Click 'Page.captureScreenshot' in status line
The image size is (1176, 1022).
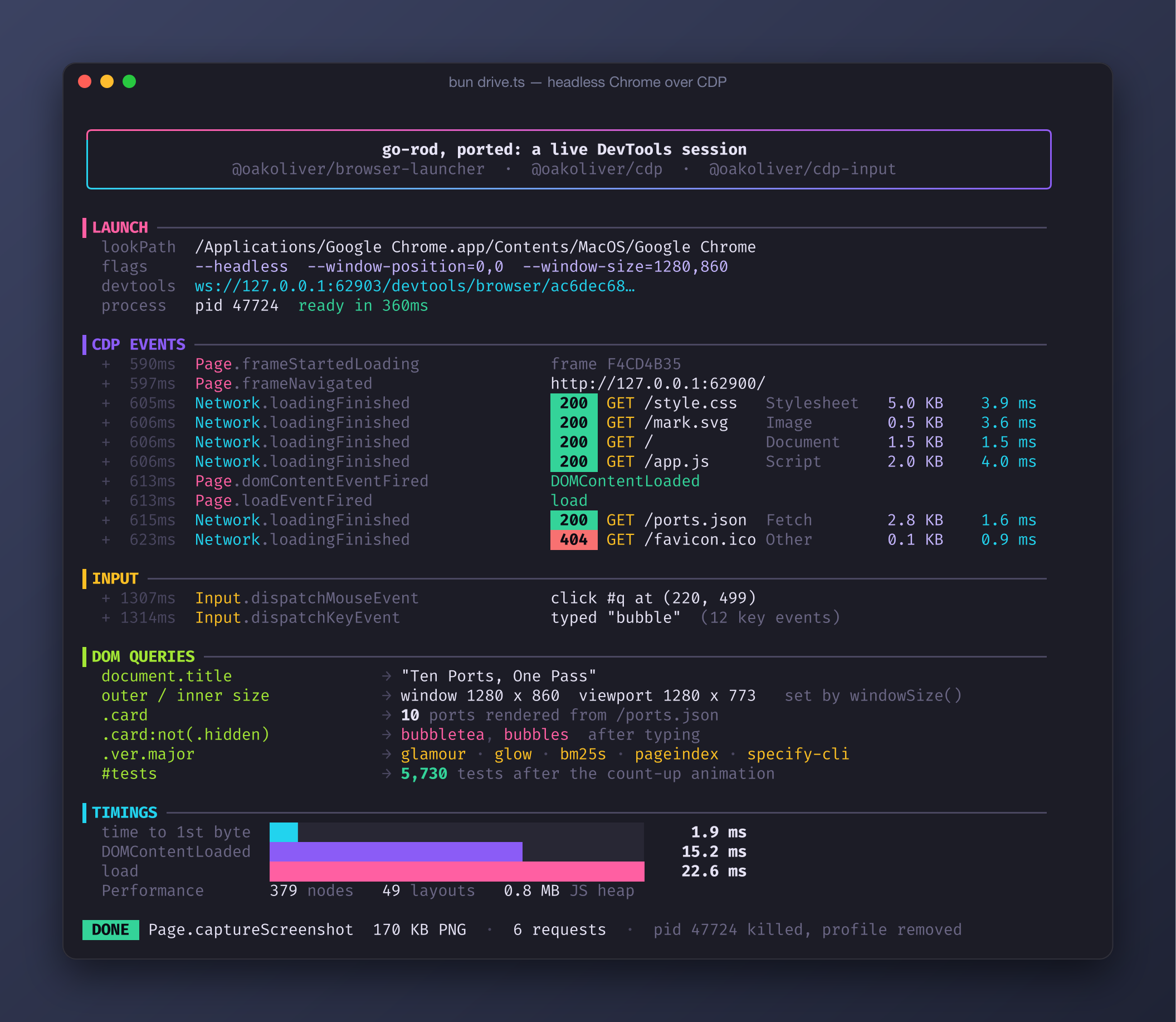pos(250,929)
